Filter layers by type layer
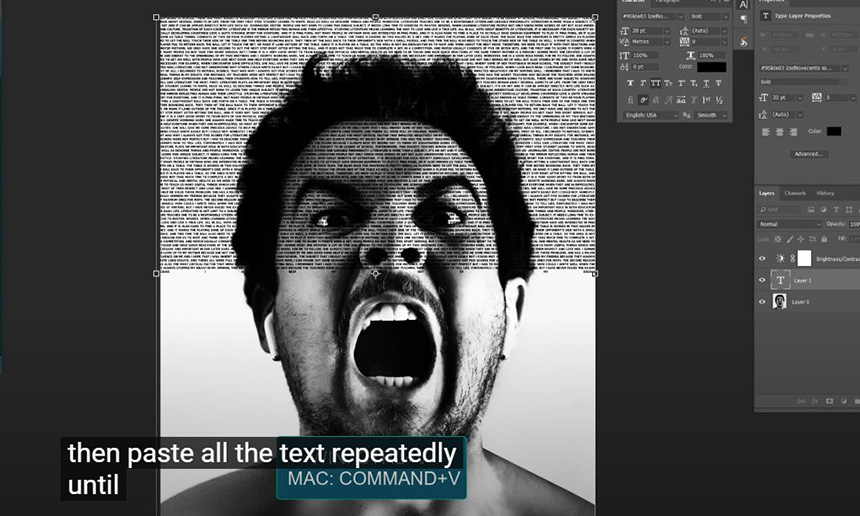This screenshot has width=860, height=516. 836,209
